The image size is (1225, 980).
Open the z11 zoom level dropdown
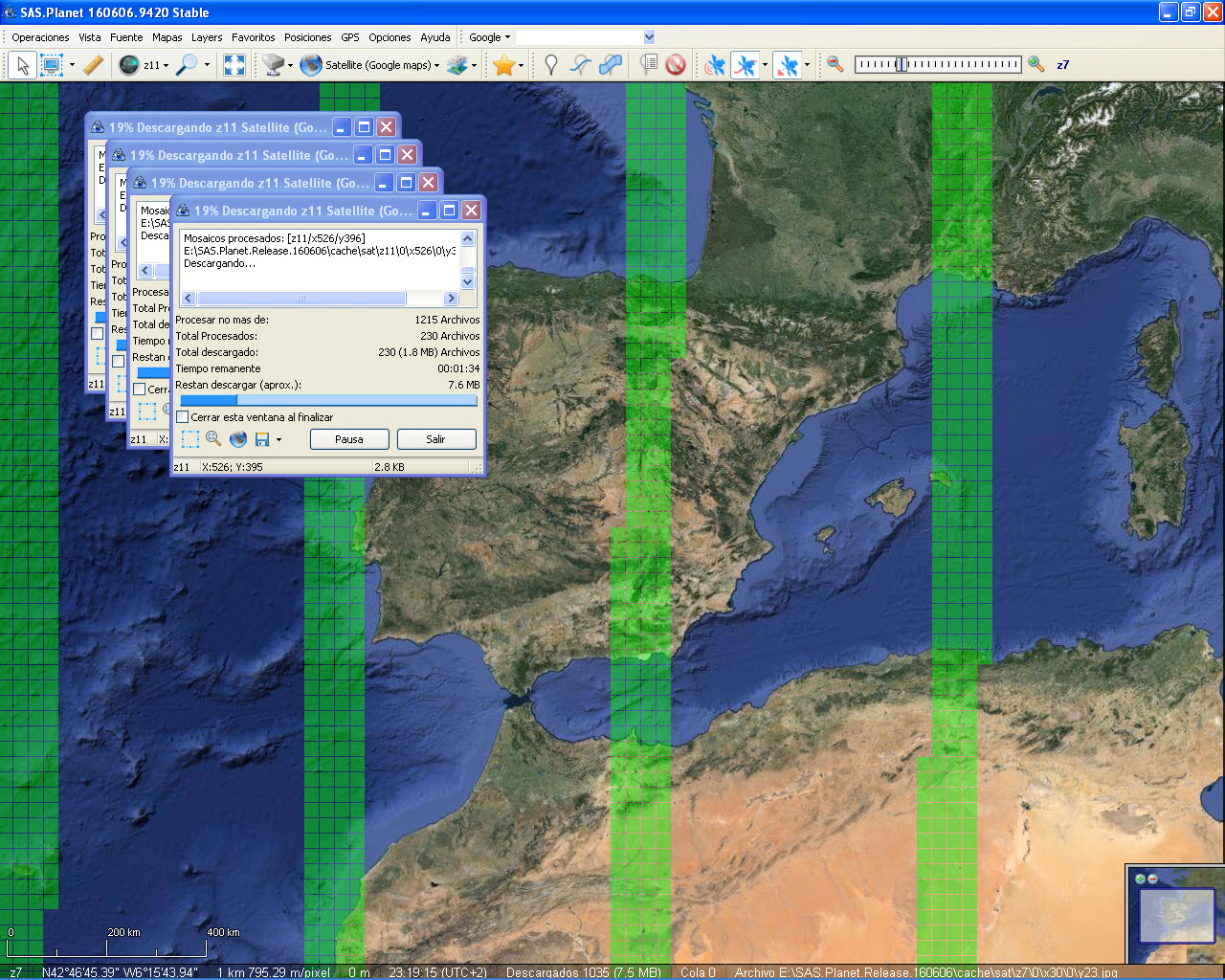point(153,64)
